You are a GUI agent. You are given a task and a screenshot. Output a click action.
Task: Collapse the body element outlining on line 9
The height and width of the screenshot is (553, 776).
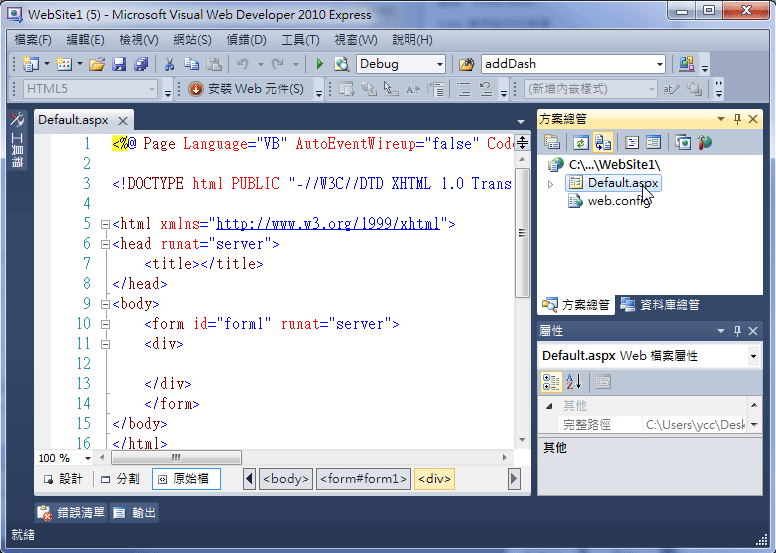pyautogui.click(x=105, y=304)
